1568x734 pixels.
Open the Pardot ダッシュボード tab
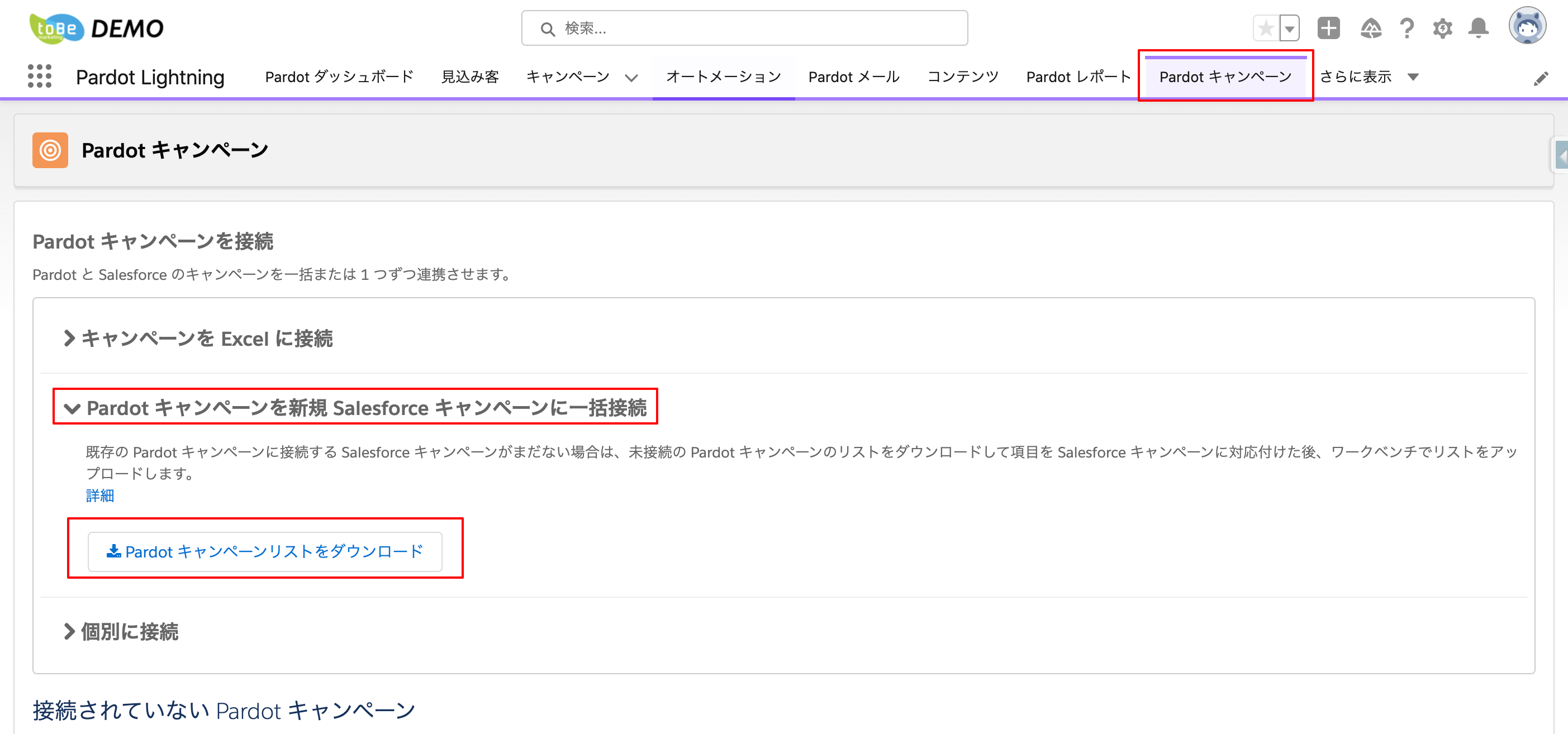pos(339,77)
